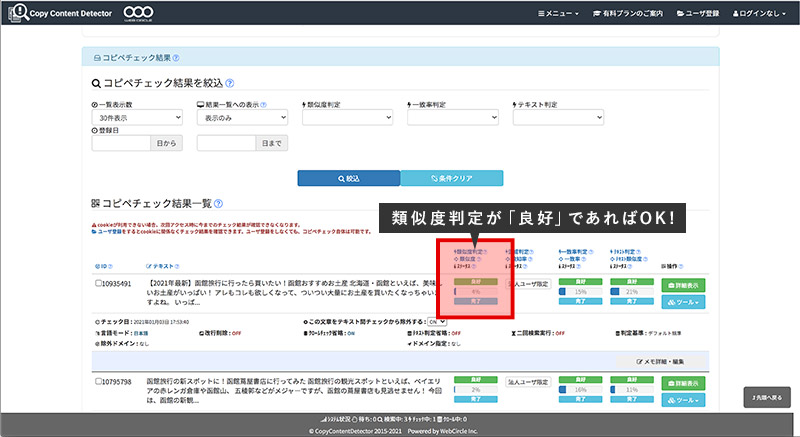Click the 登録日 start date input field

[x=121, y=144]
